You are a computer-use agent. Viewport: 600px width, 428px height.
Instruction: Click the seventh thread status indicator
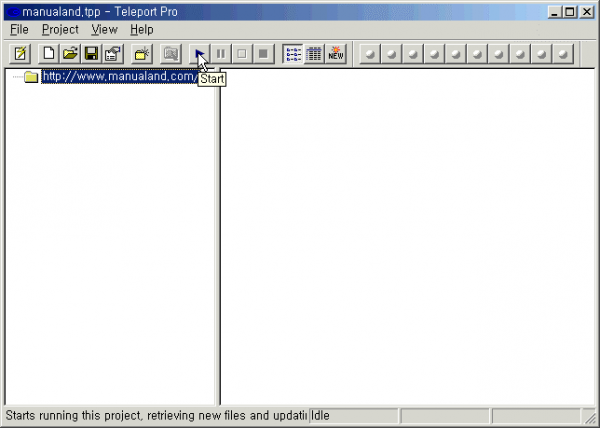pos(499,54)
